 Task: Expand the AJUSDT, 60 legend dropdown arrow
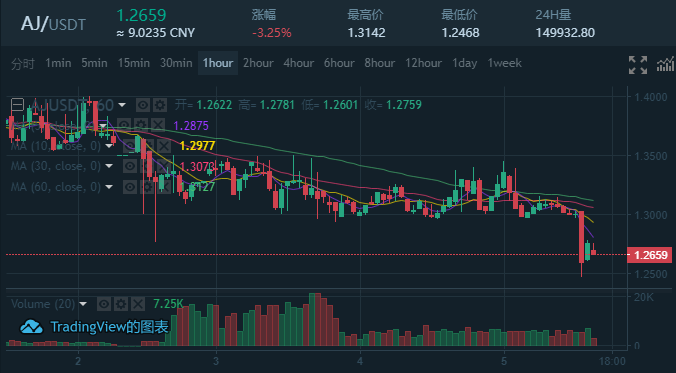(x=122, y=105)
